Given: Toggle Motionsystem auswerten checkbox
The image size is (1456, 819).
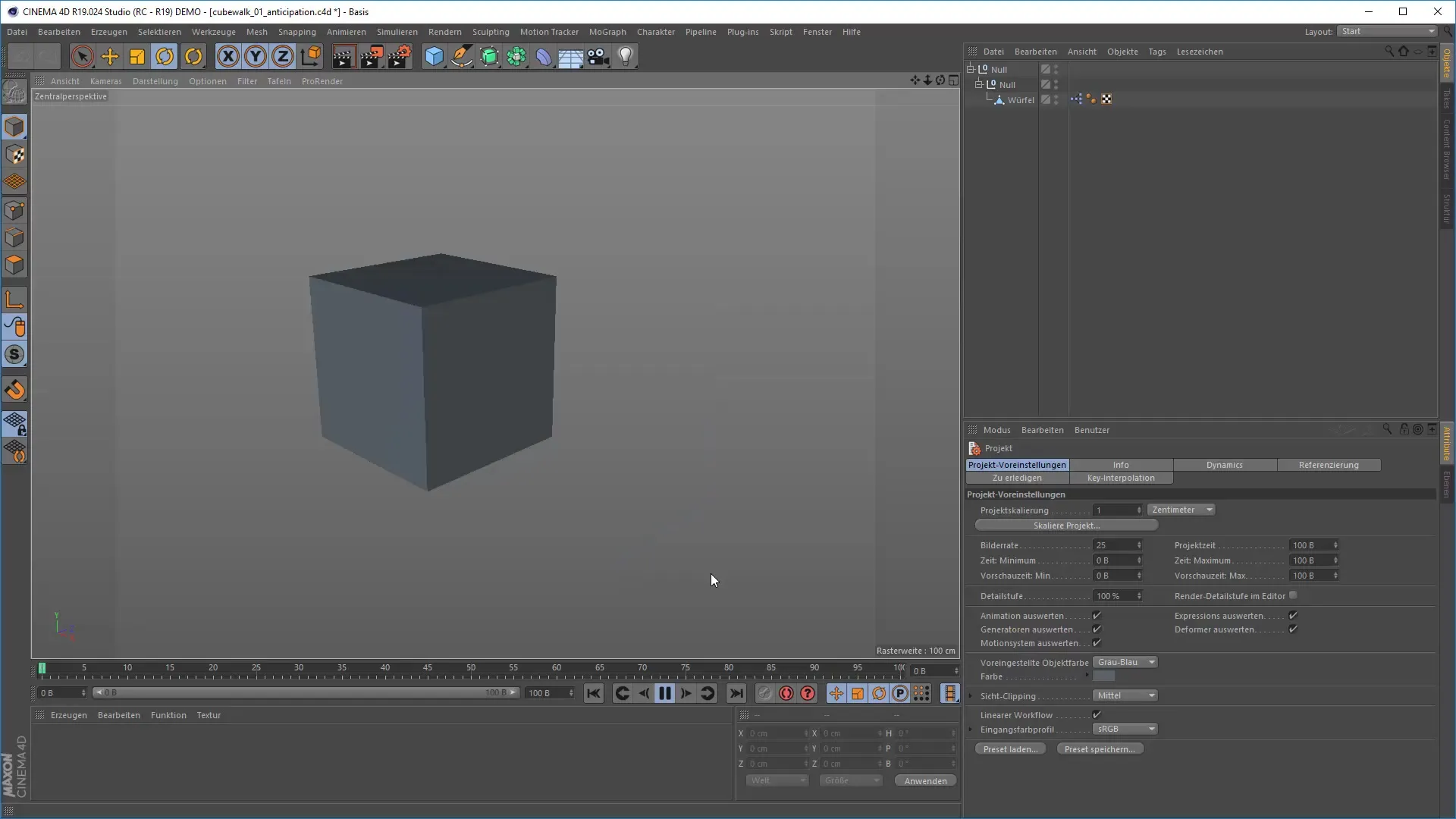Looking at the screenshot, I should click(1097, 643).
